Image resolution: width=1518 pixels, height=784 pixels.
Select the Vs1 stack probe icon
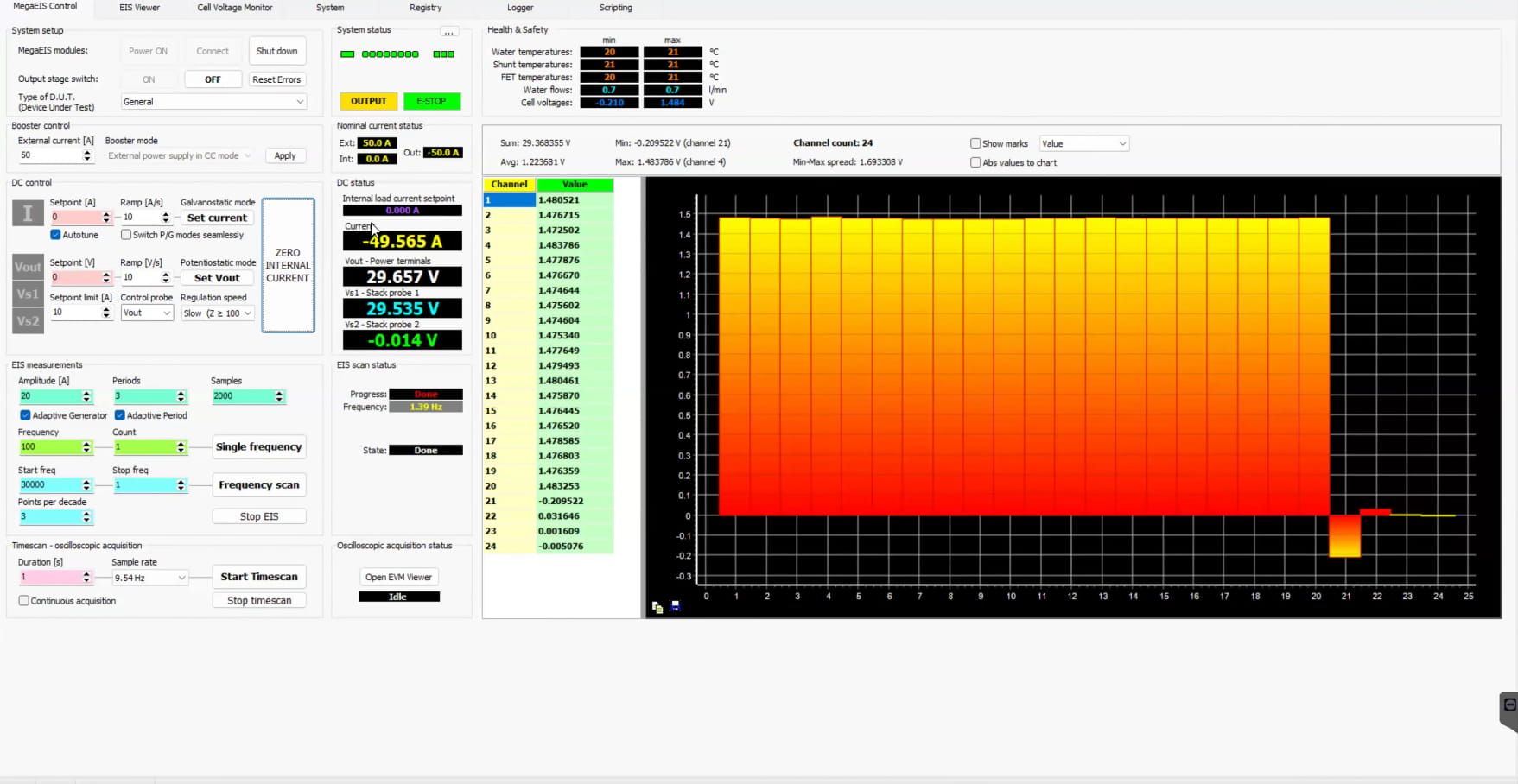tap(27, 294)
